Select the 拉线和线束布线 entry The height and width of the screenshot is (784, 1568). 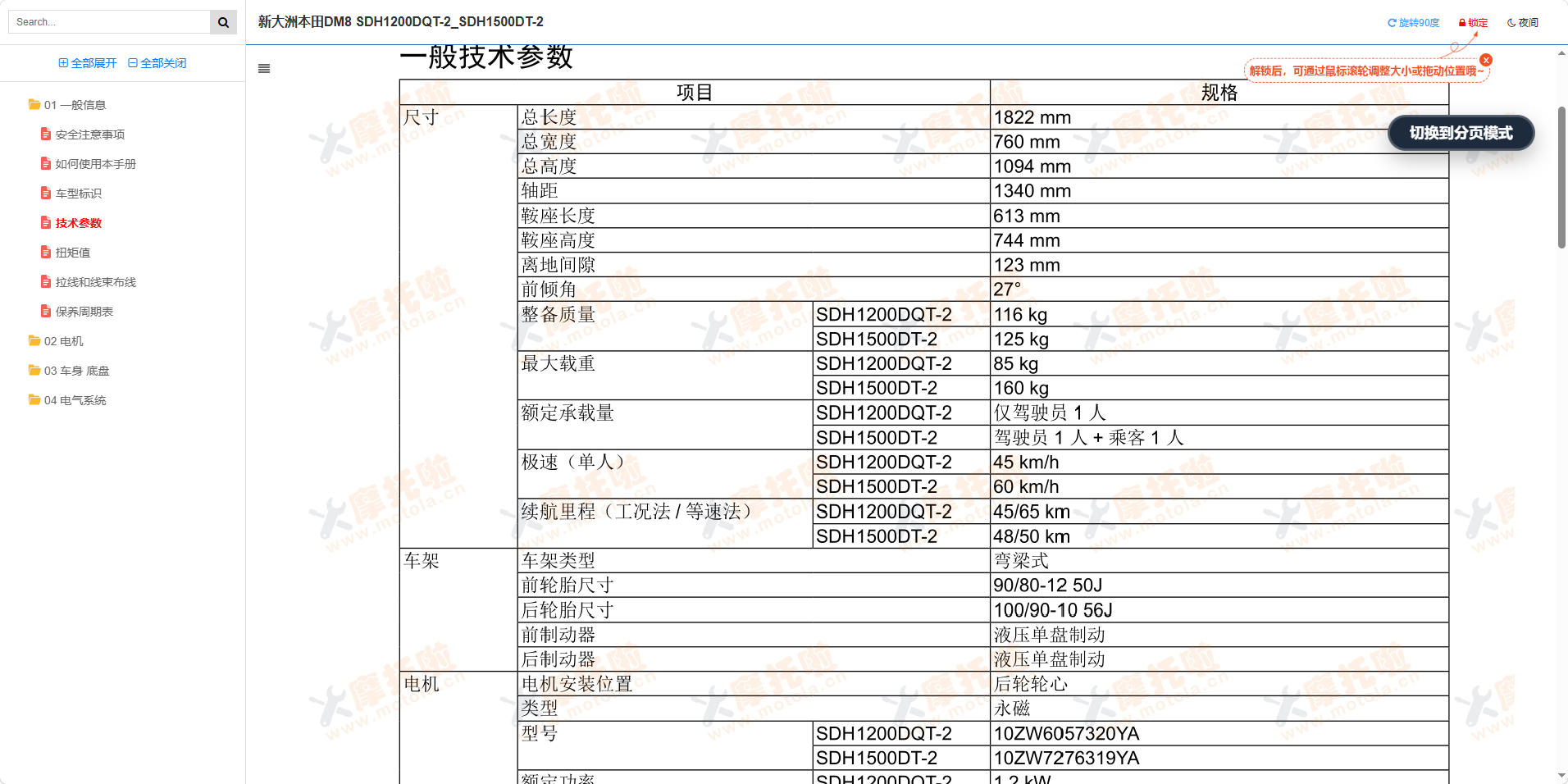[x=98, y=281]
